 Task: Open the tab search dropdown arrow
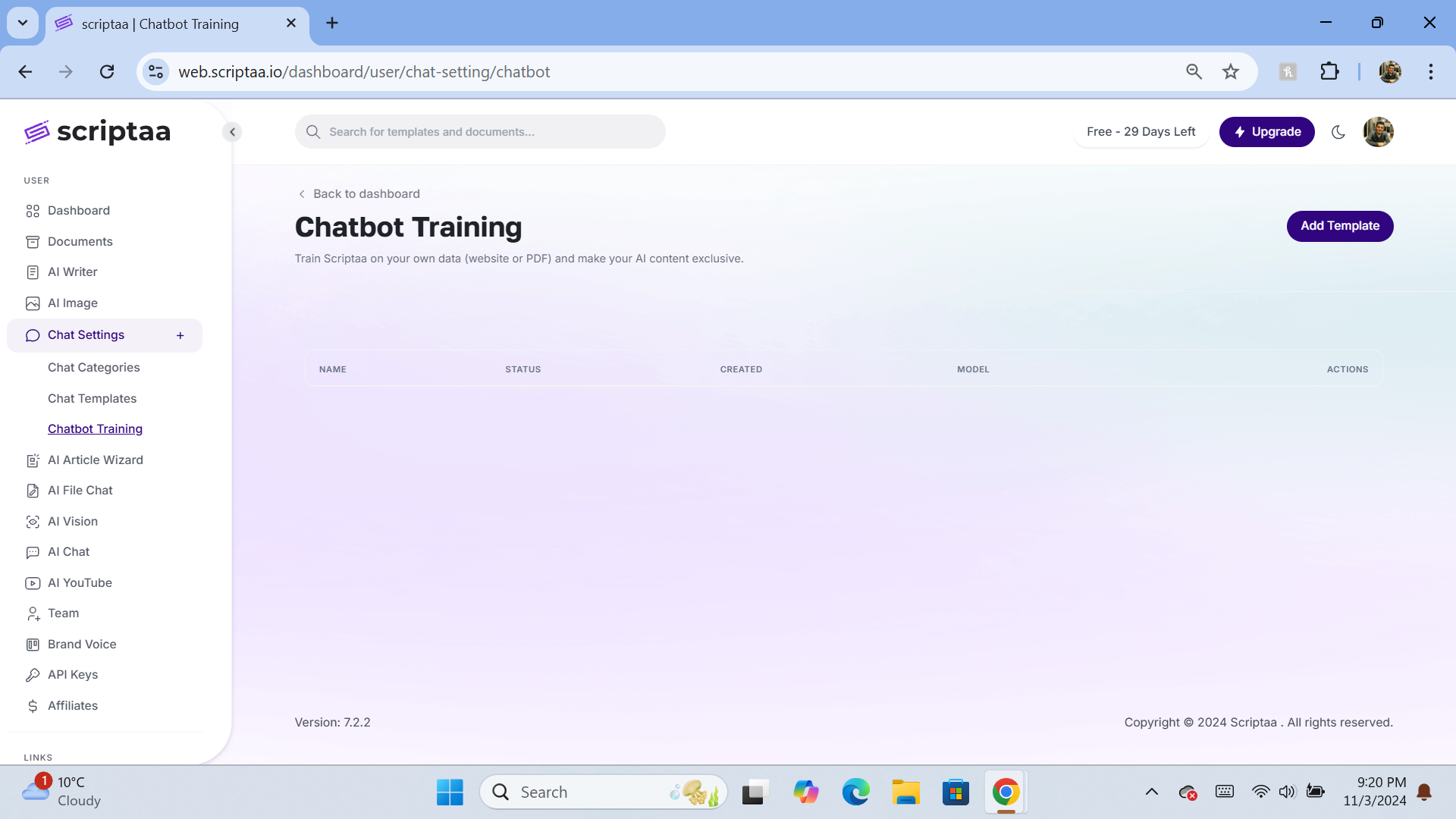[x=23, y=23]
